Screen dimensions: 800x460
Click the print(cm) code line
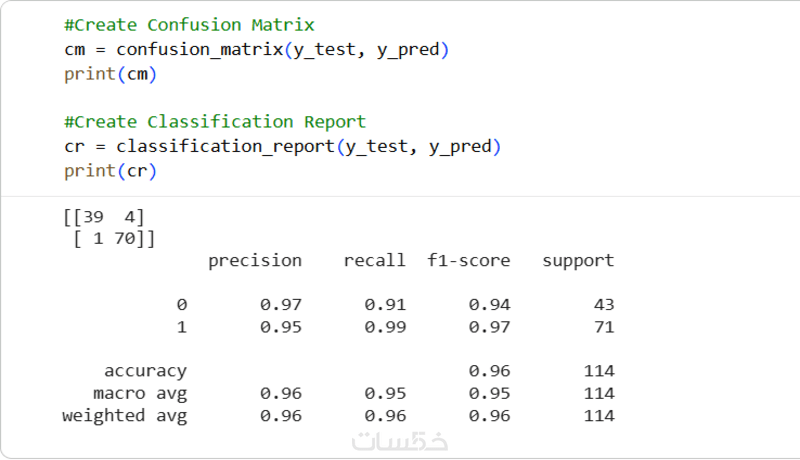tap(110, 74)
